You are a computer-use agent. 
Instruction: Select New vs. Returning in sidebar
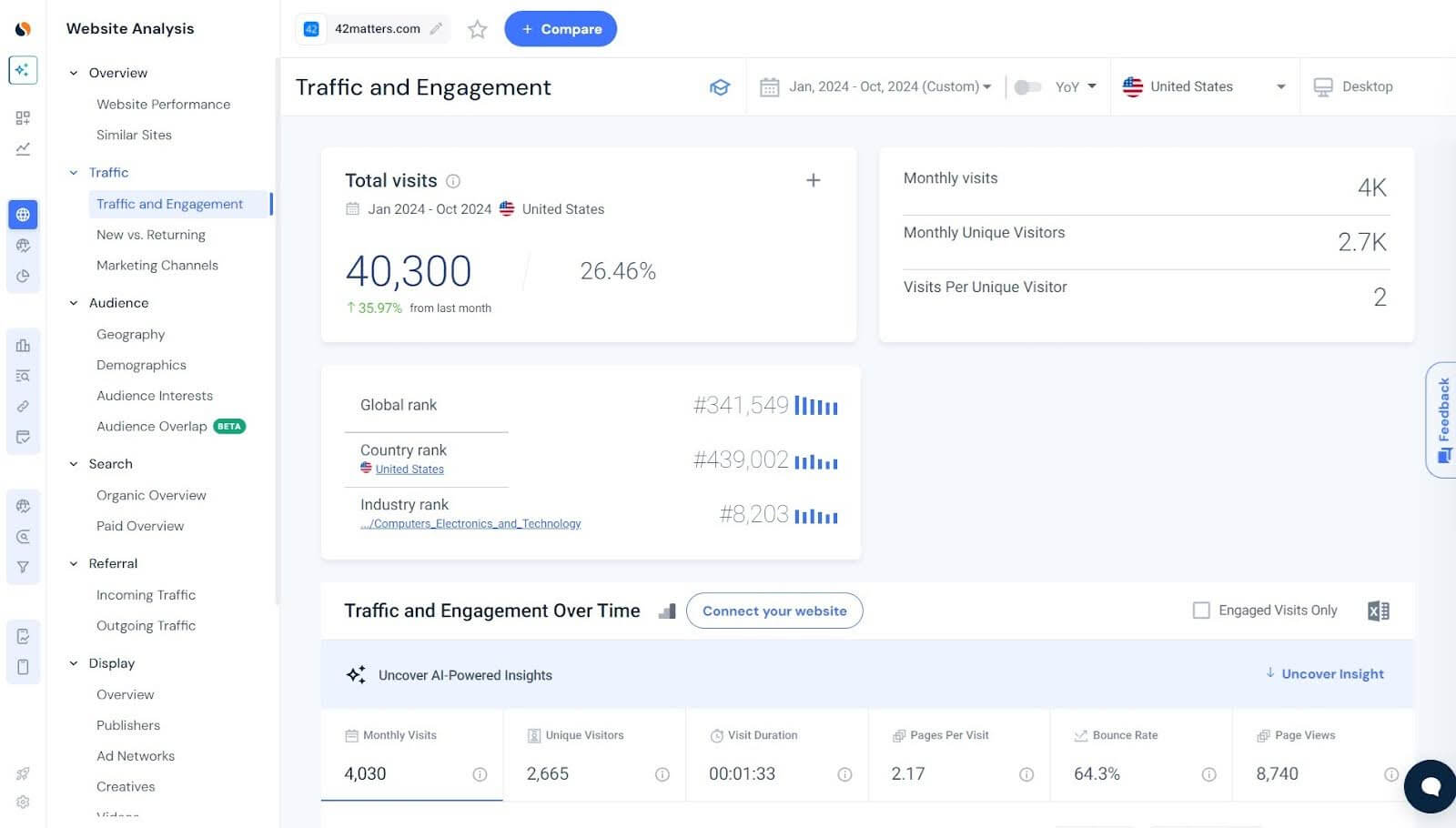[x=150, y=234]
